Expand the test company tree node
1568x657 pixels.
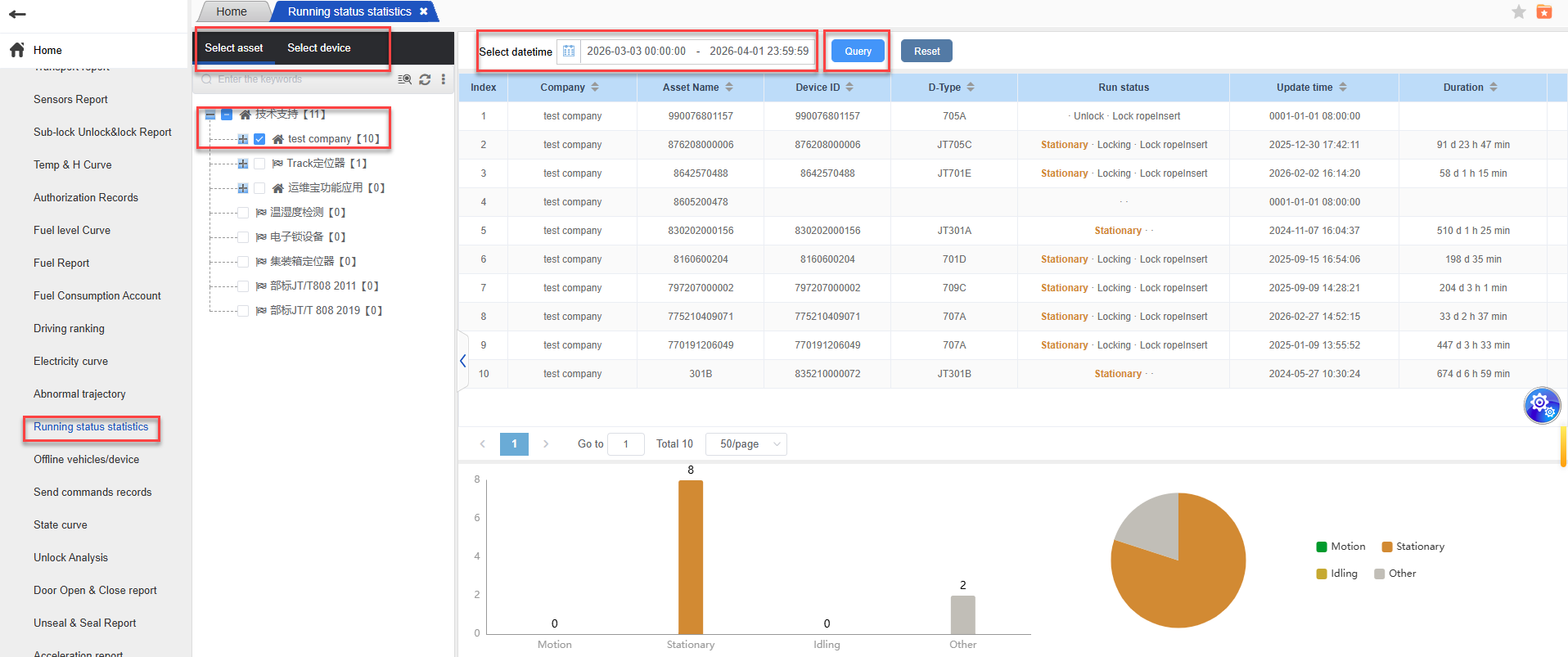tap(243, 139)
